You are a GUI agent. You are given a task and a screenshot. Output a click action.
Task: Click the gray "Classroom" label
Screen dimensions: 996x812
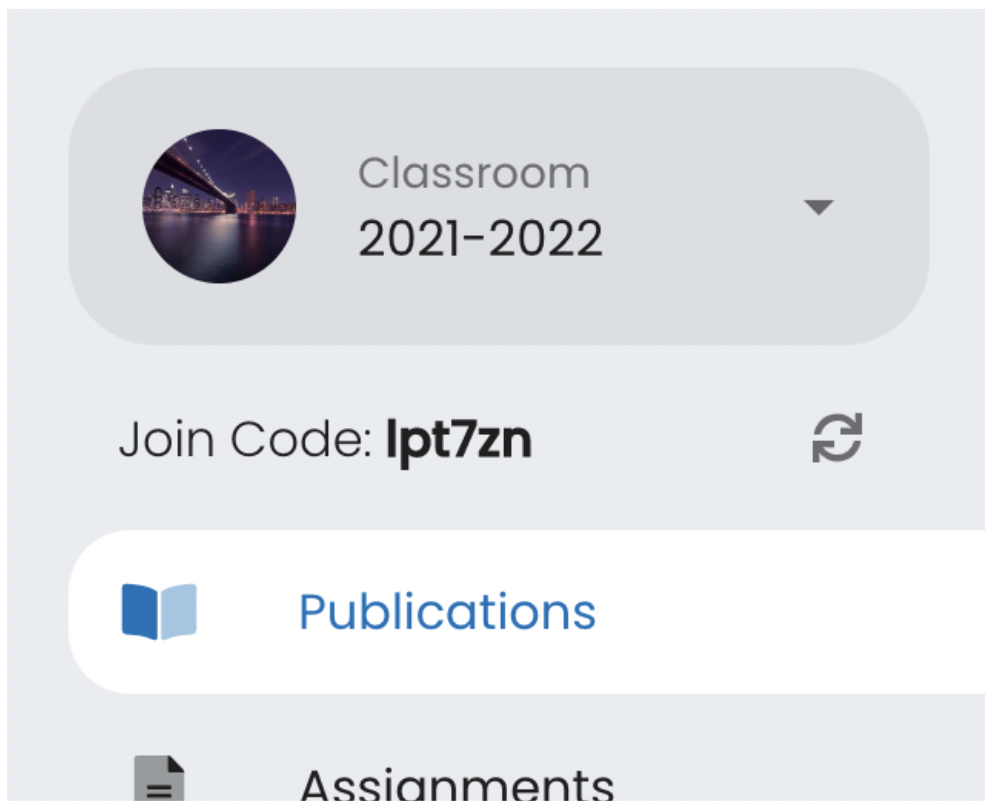(473, 174)
